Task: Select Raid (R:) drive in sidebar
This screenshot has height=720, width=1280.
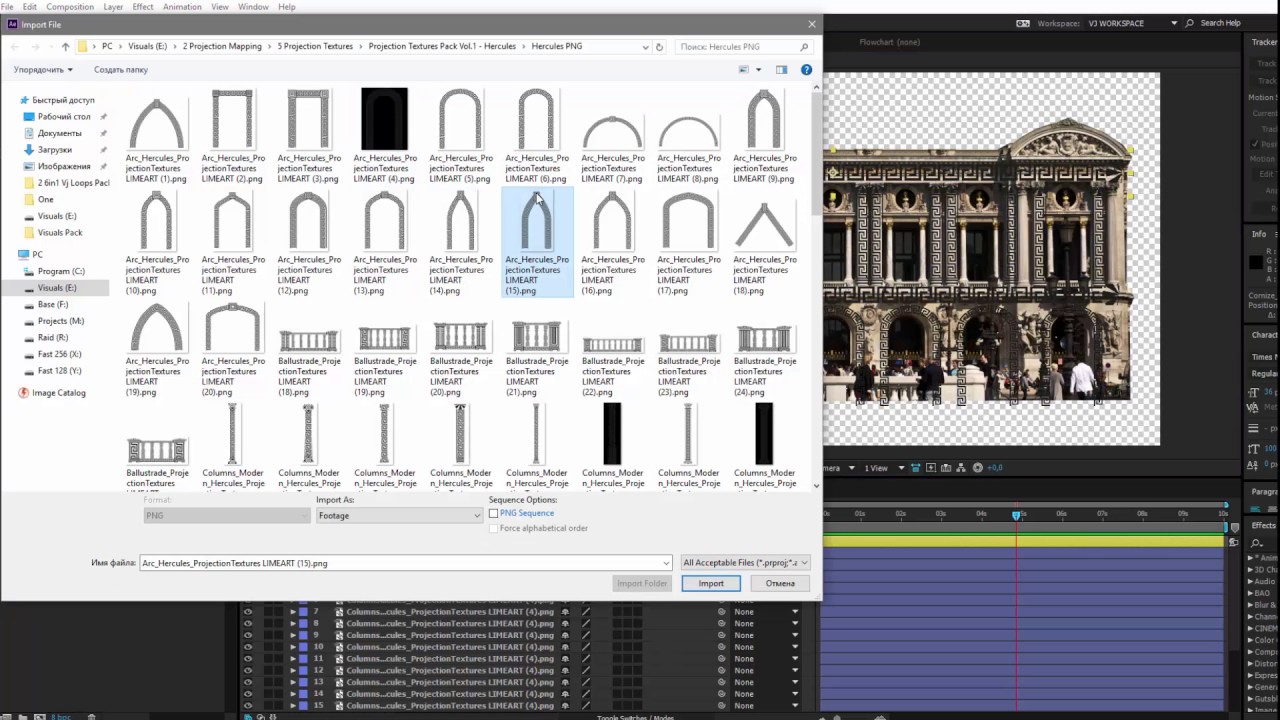Action: [53, 338]
